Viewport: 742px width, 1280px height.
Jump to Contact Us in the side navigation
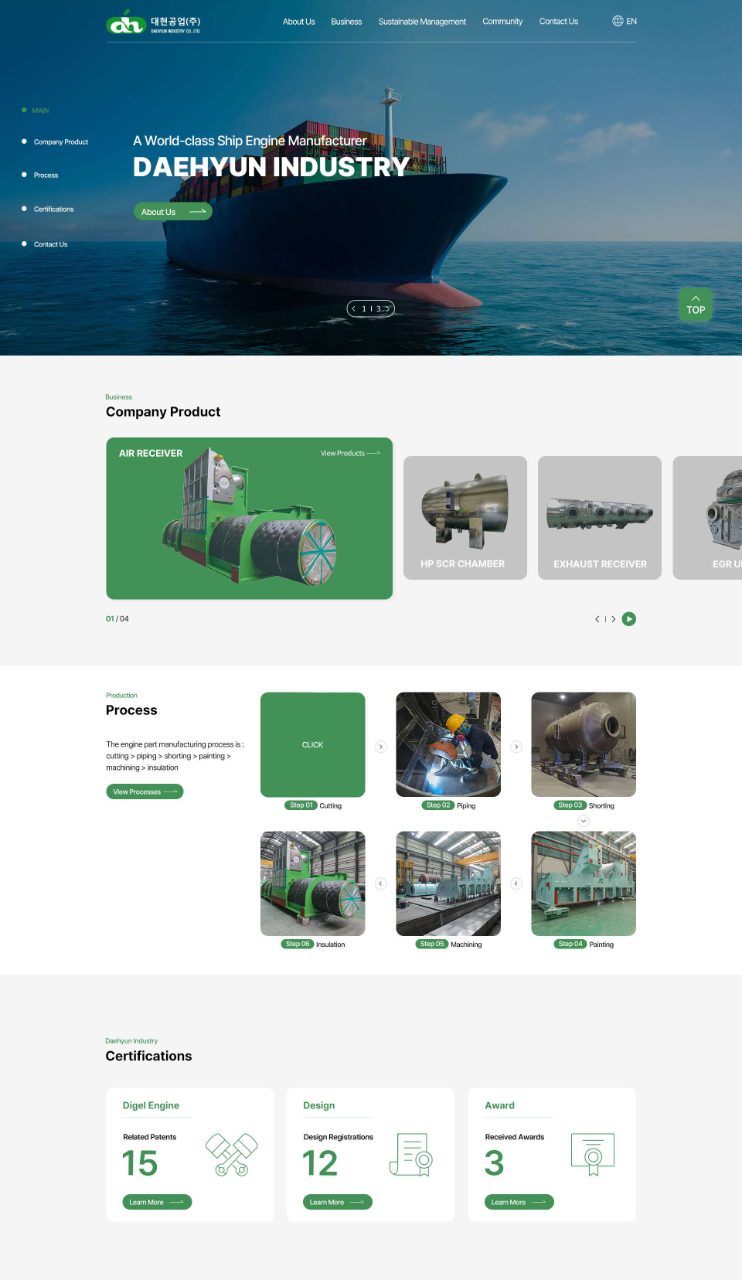coord(45,244)
